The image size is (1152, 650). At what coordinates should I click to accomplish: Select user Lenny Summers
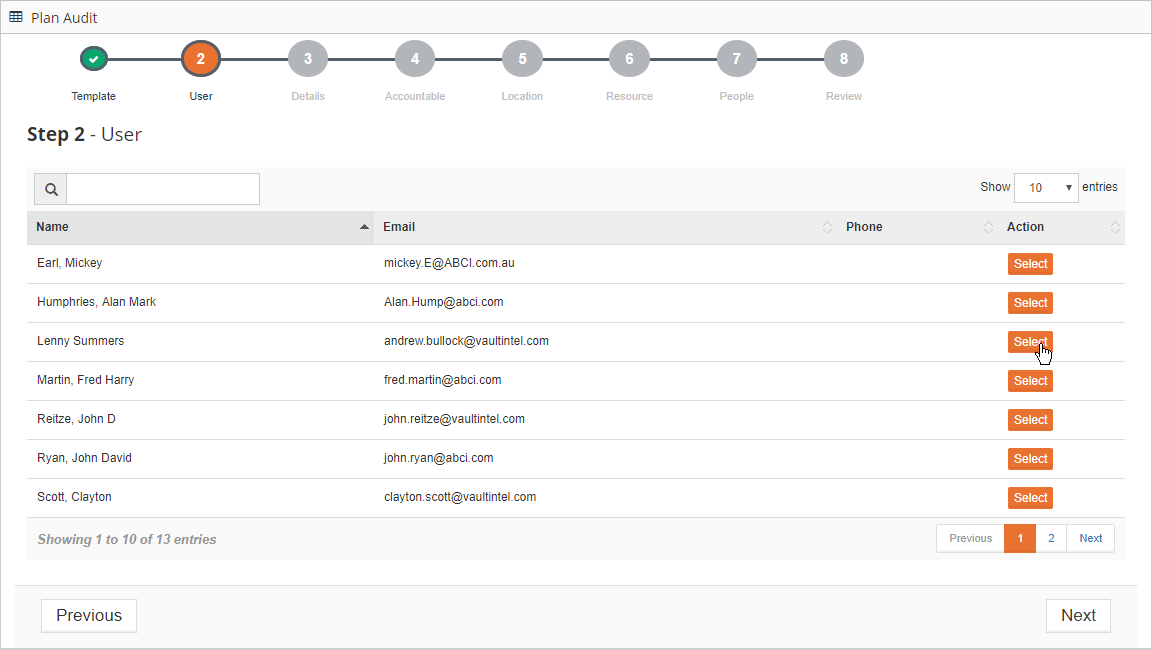click(1030, 342)
